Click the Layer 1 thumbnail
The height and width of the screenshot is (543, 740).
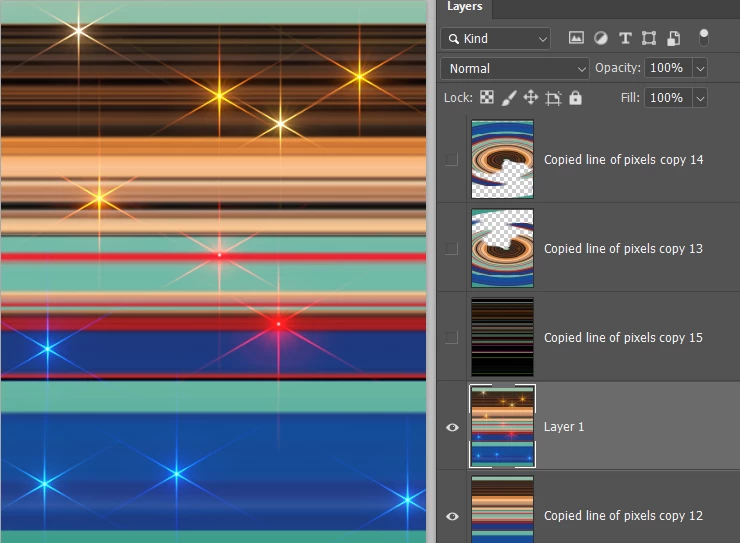[502, 426]
